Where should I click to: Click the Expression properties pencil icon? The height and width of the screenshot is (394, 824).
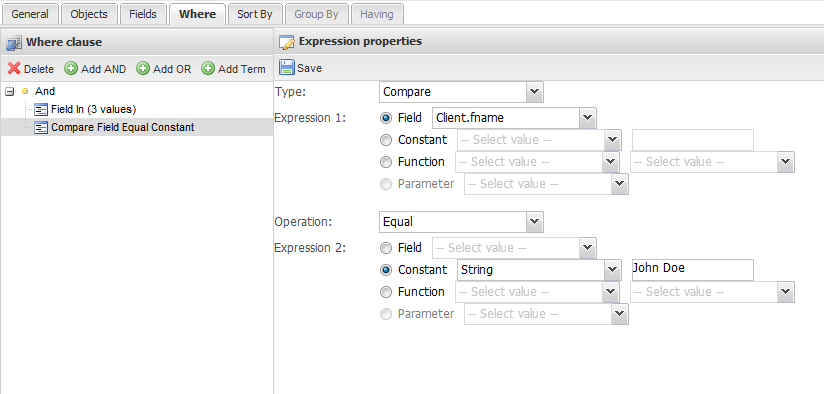pos(286,42)
